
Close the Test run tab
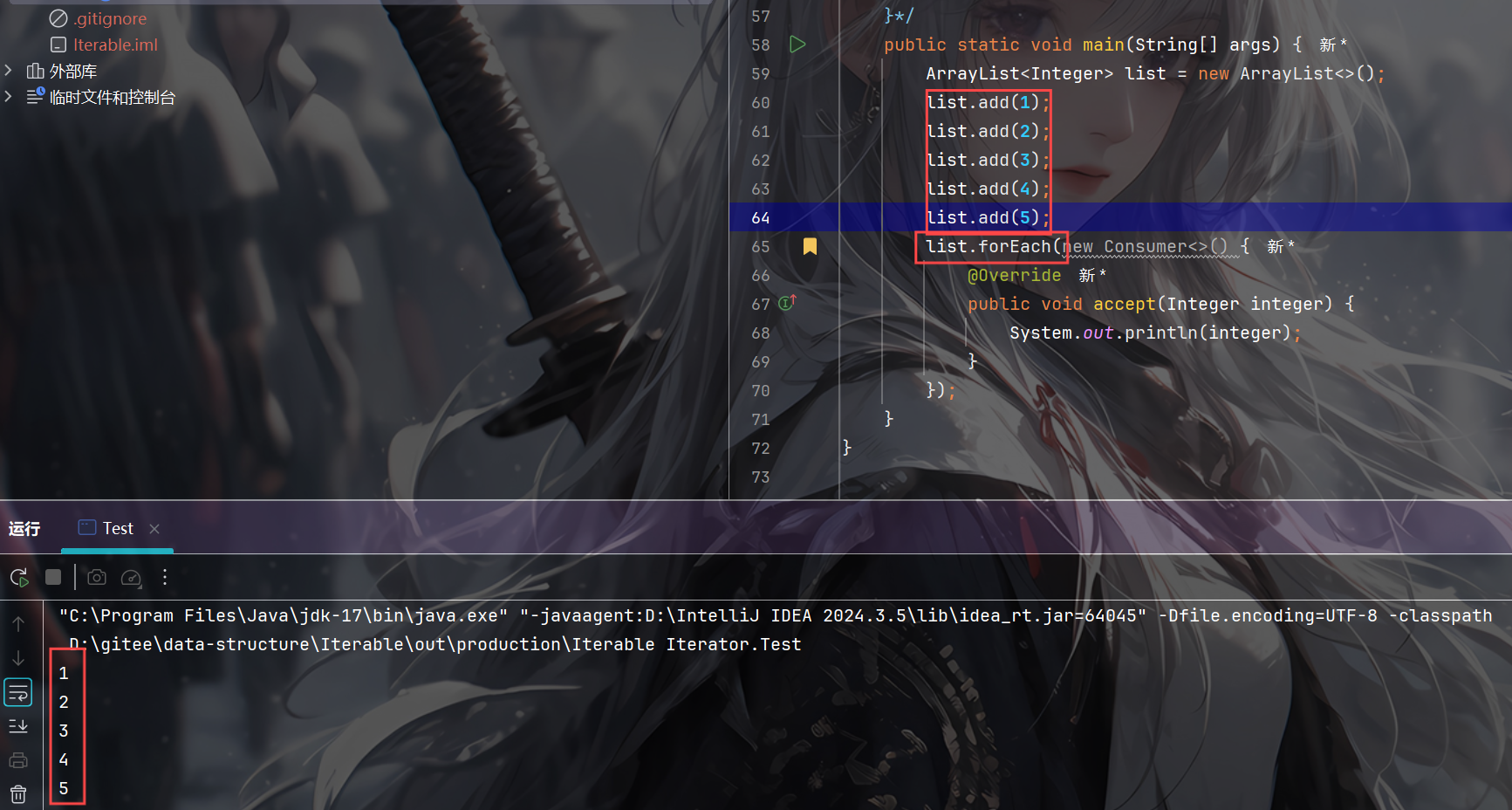154,529
